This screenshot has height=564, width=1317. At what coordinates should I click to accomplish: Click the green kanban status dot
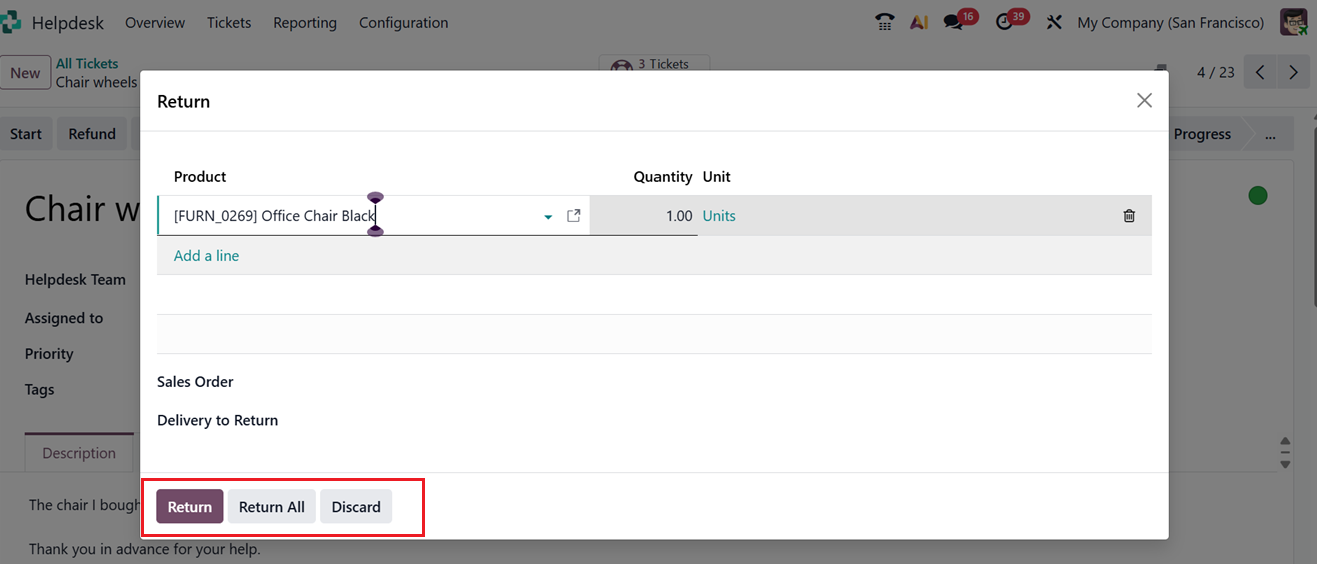point(1258,196)
